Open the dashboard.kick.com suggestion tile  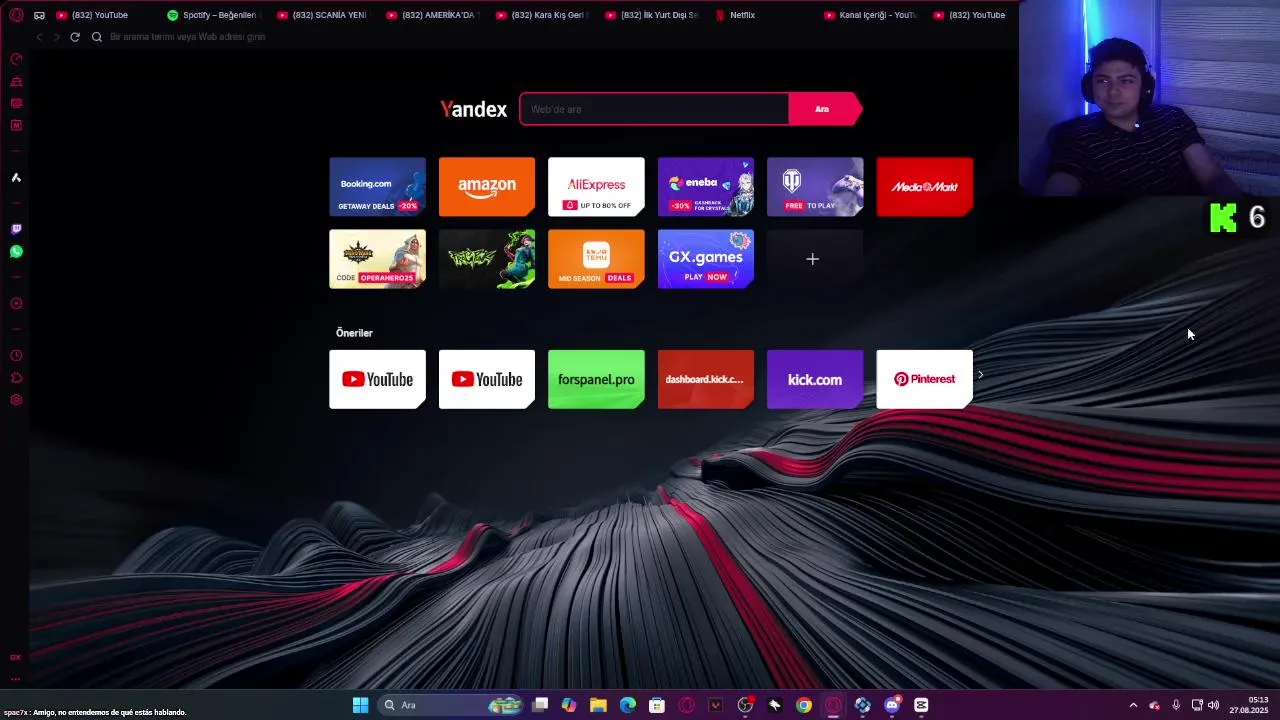click(x=706, y=379)
